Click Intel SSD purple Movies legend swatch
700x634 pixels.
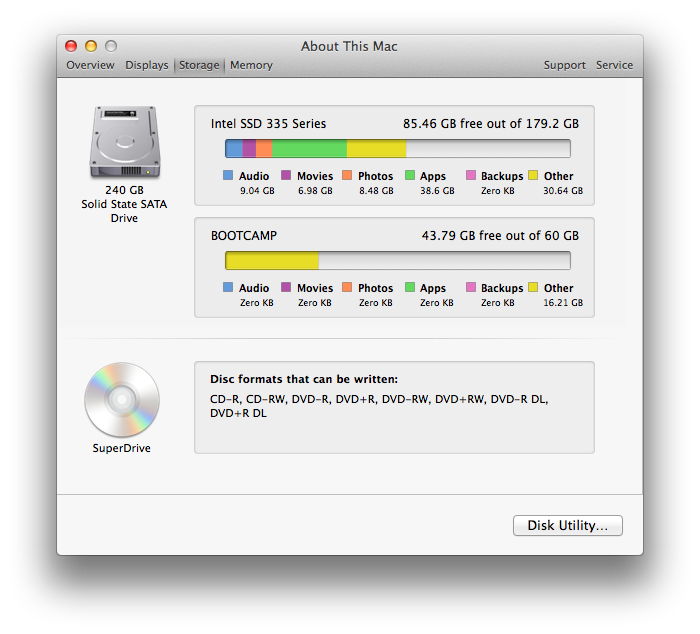286,175
